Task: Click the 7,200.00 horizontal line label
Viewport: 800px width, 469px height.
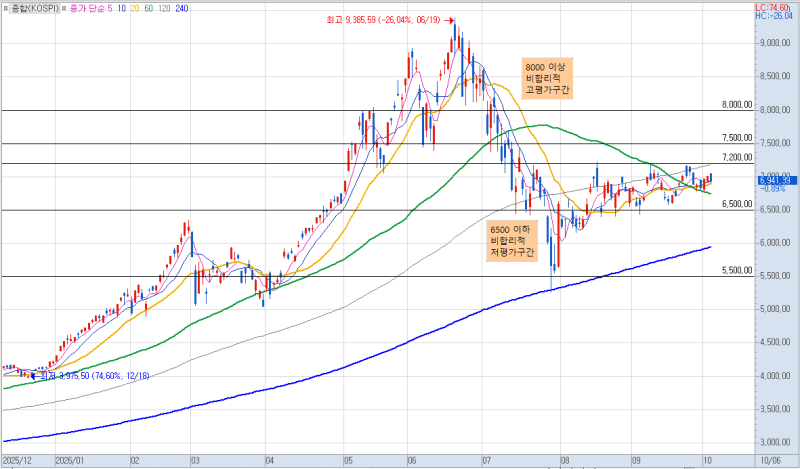Action: (737, 157)
